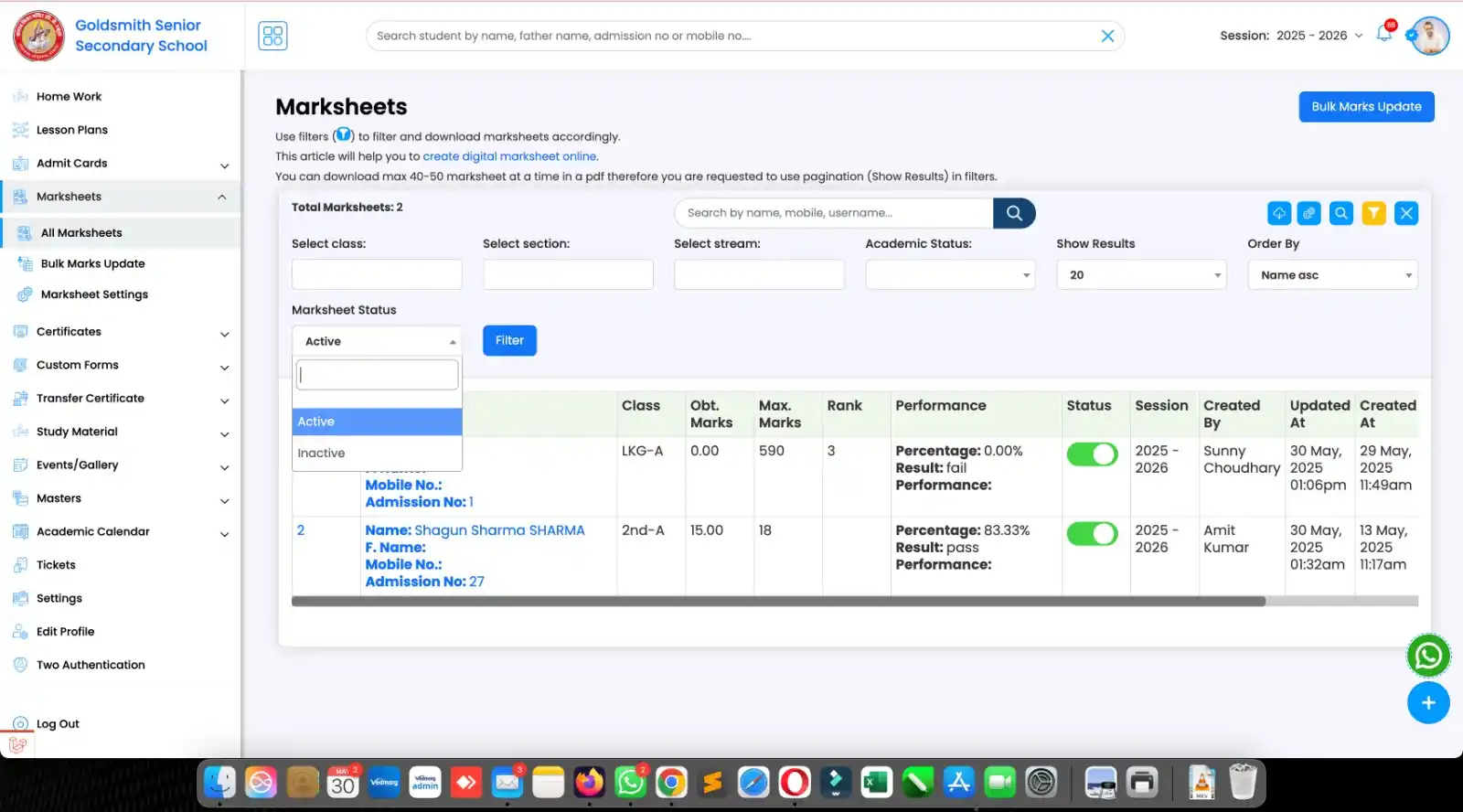Screen dimensions: 1463x812
Task: Click the blue plus floating button
Action: click(x=1428, y=702)
